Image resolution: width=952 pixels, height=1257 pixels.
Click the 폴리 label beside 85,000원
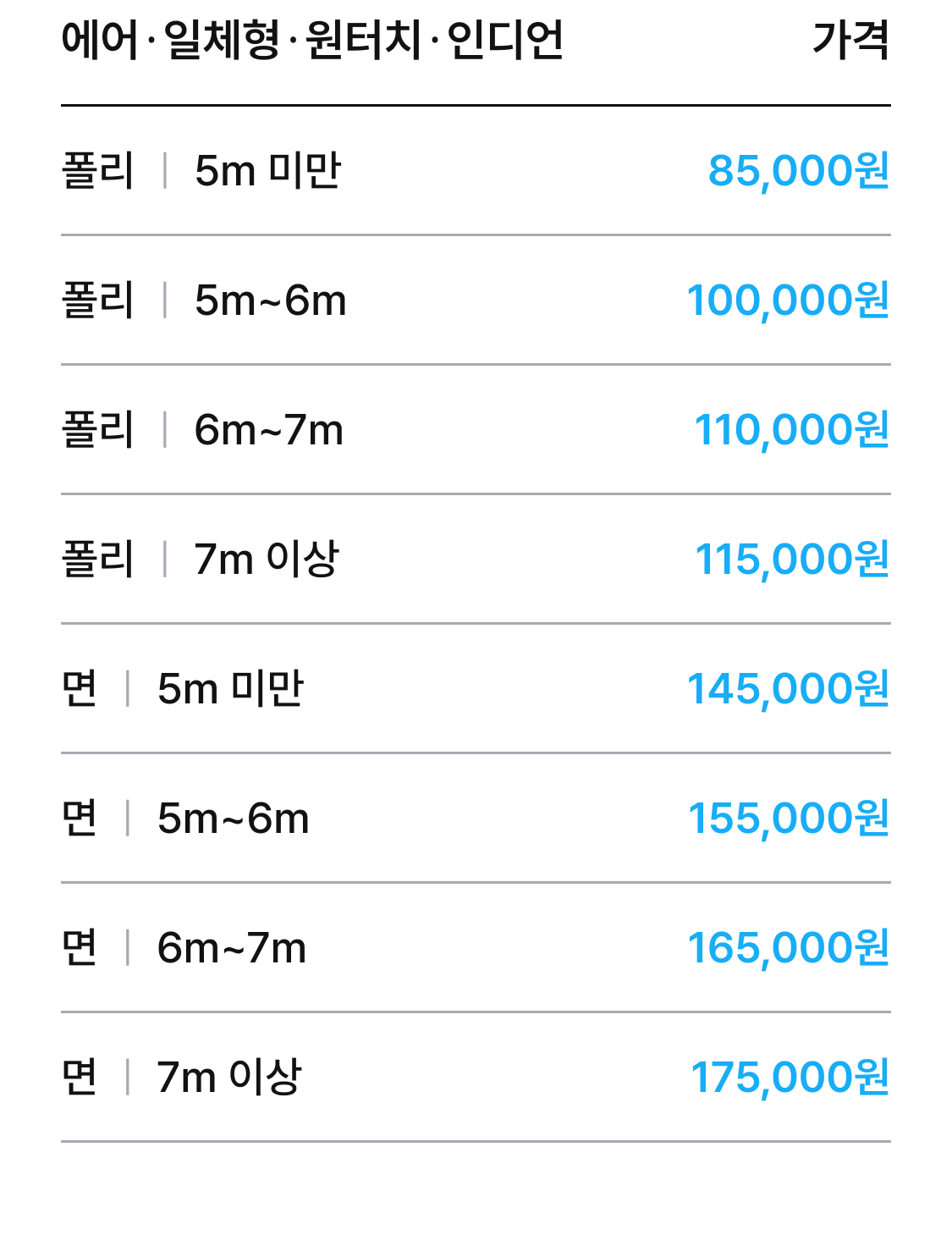[97, 171]
